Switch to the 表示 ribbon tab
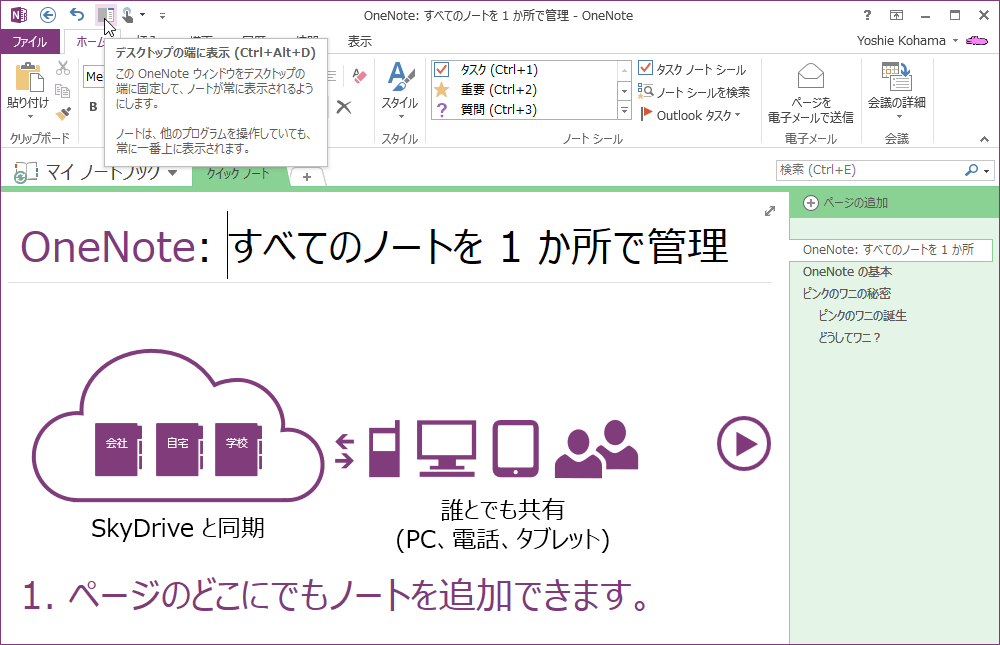This screenshot has height=645, width=1000. tap(360, 41)
